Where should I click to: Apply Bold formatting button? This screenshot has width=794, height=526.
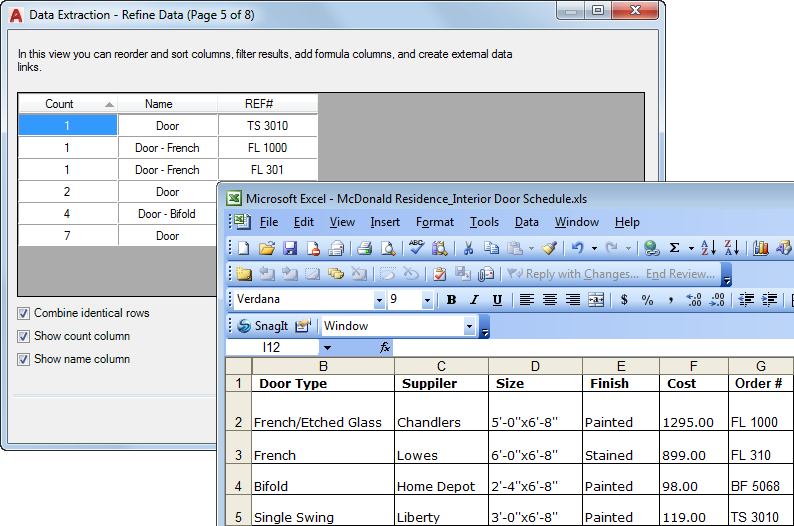(451, 300)
